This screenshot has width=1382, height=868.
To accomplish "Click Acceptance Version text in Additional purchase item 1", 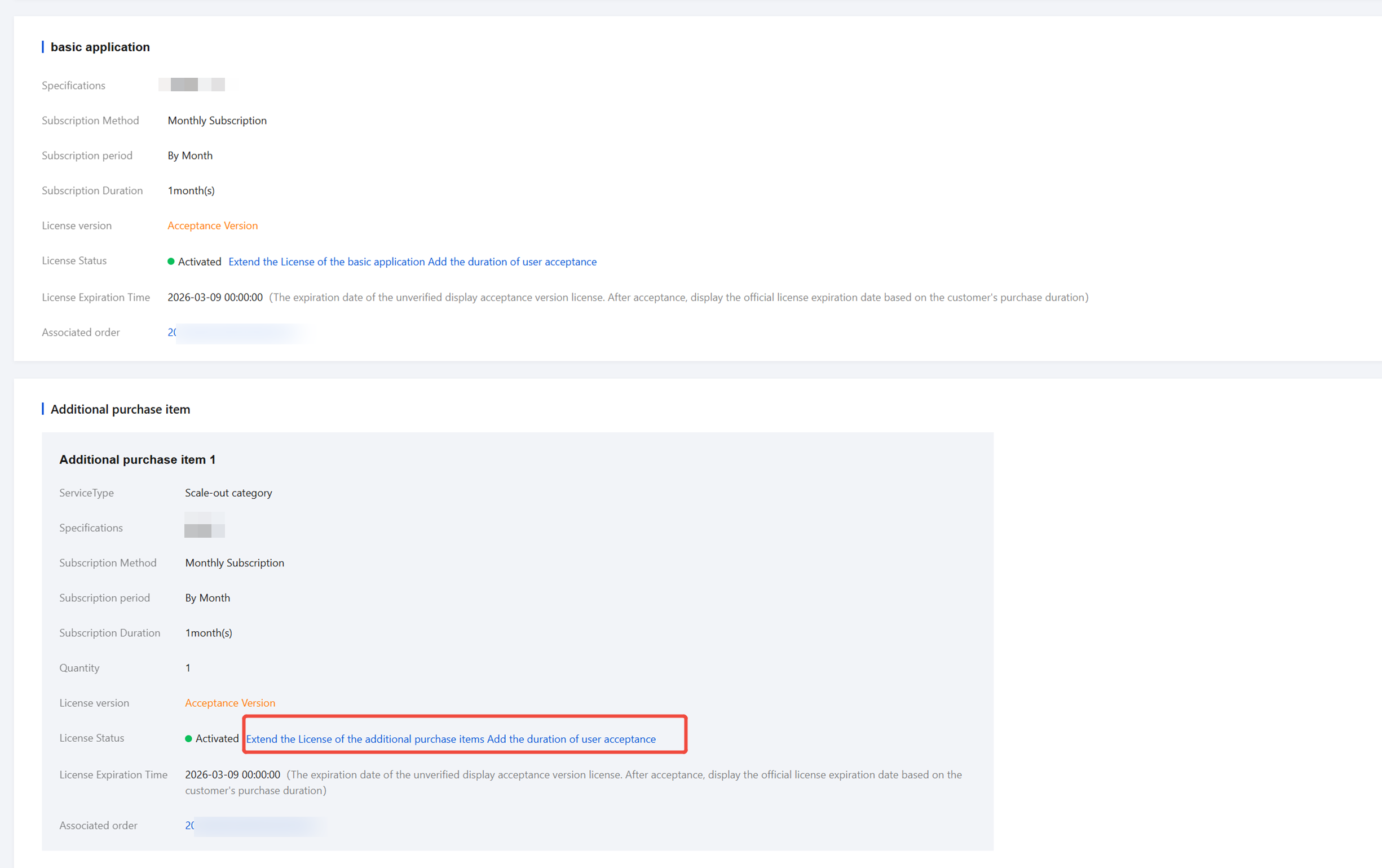I will pos(229,703).
